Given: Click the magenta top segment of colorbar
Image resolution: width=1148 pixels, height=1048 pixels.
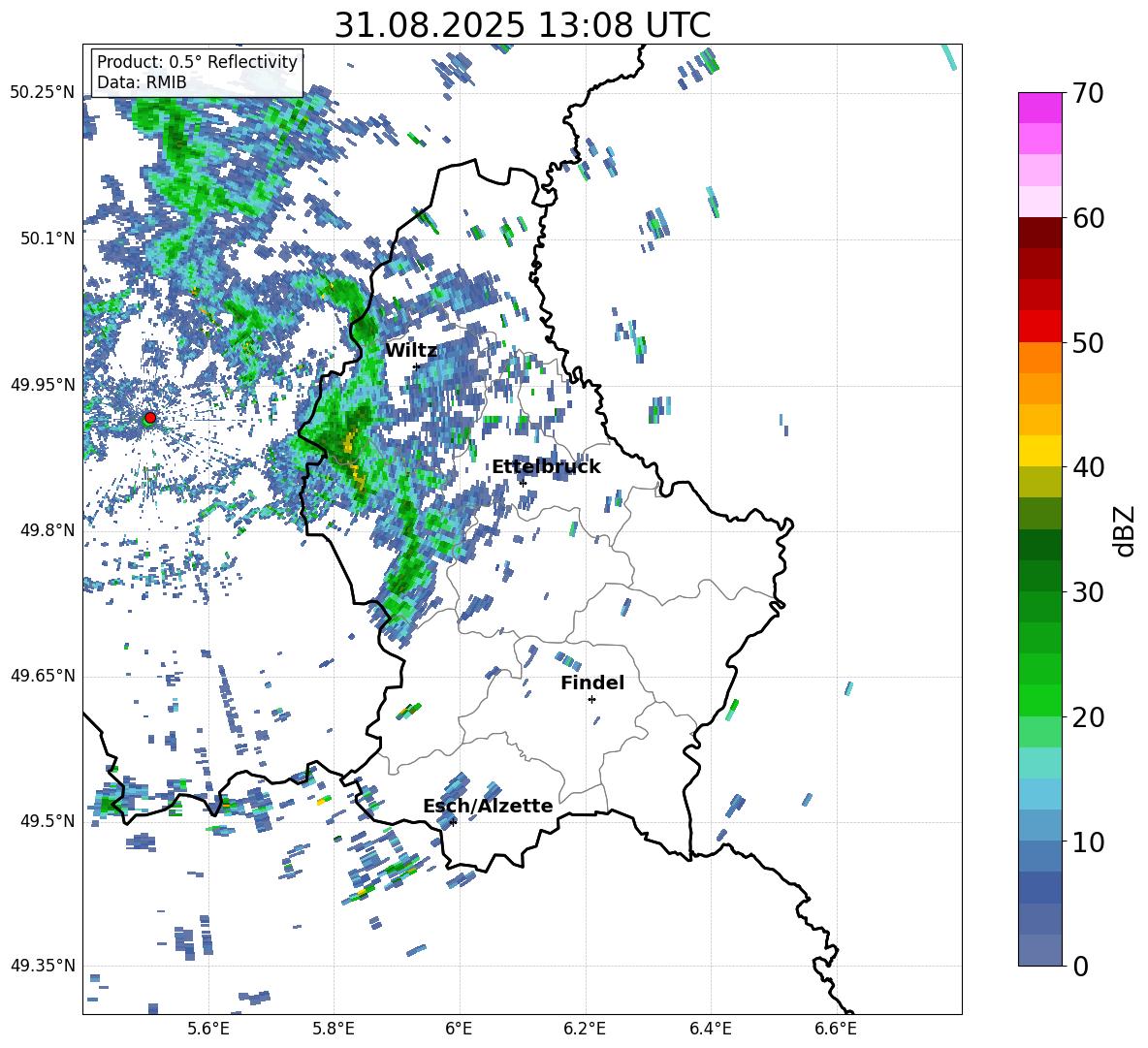Looking at the screenshot, I should (x=1039, y=108).
